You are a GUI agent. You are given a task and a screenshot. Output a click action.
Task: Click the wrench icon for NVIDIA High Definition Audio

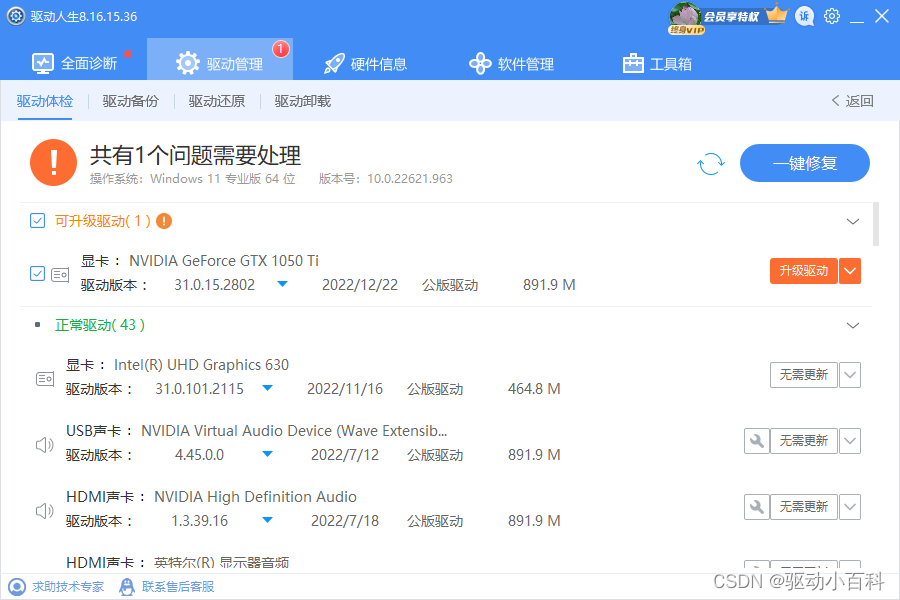point(757,507)
